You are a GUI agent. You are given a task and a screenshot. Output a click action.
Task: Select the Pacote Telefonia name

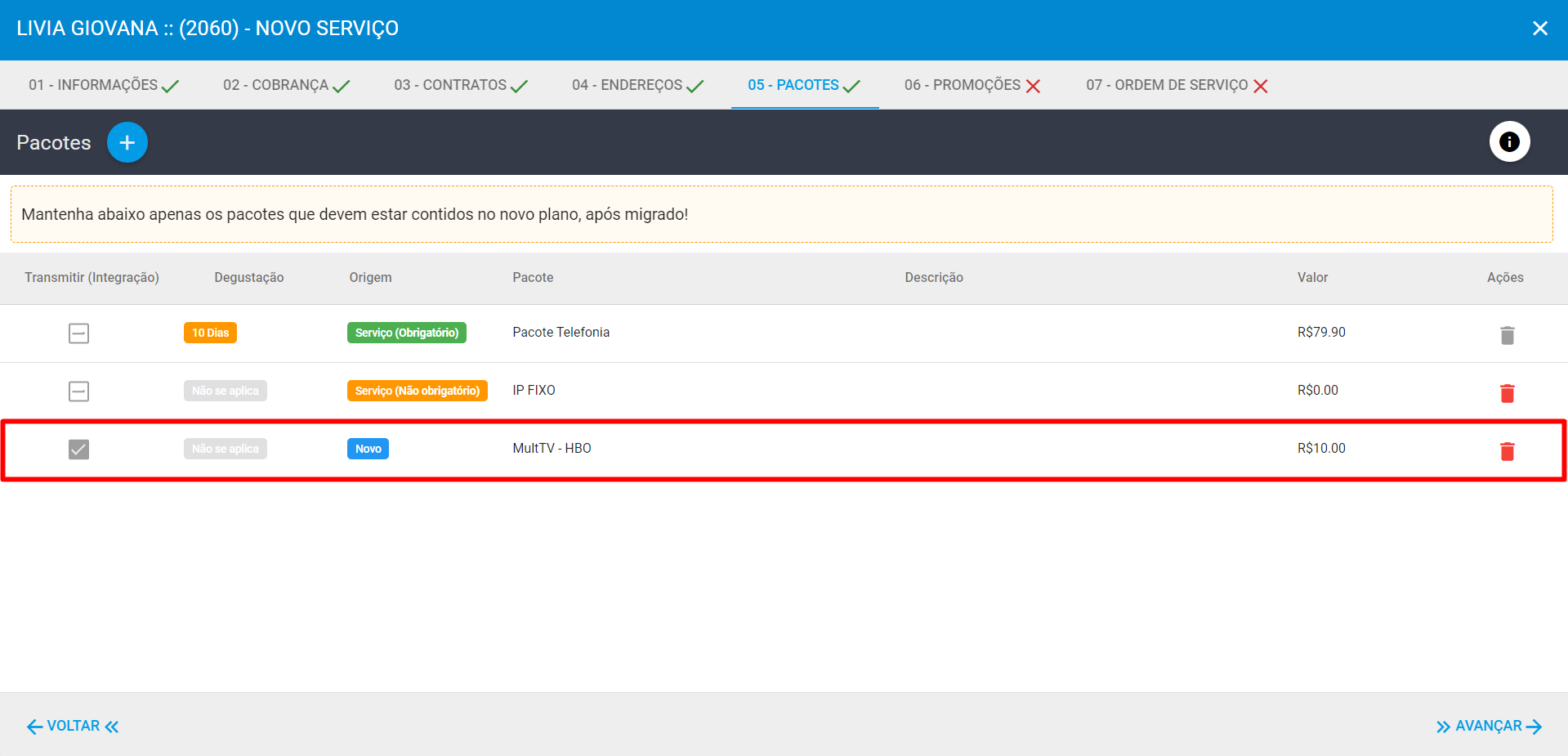(561, 332)
